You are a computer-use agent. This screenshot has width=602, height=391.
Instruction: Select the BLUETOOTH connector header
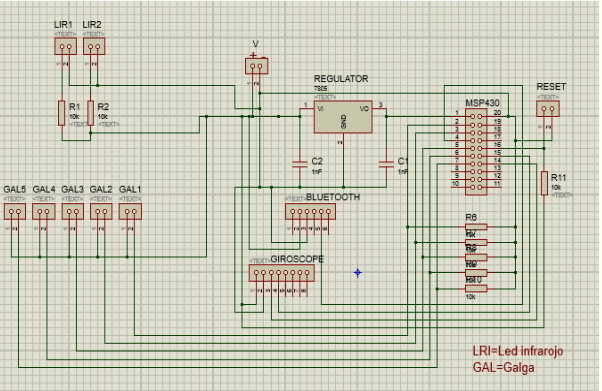(310, 212)
